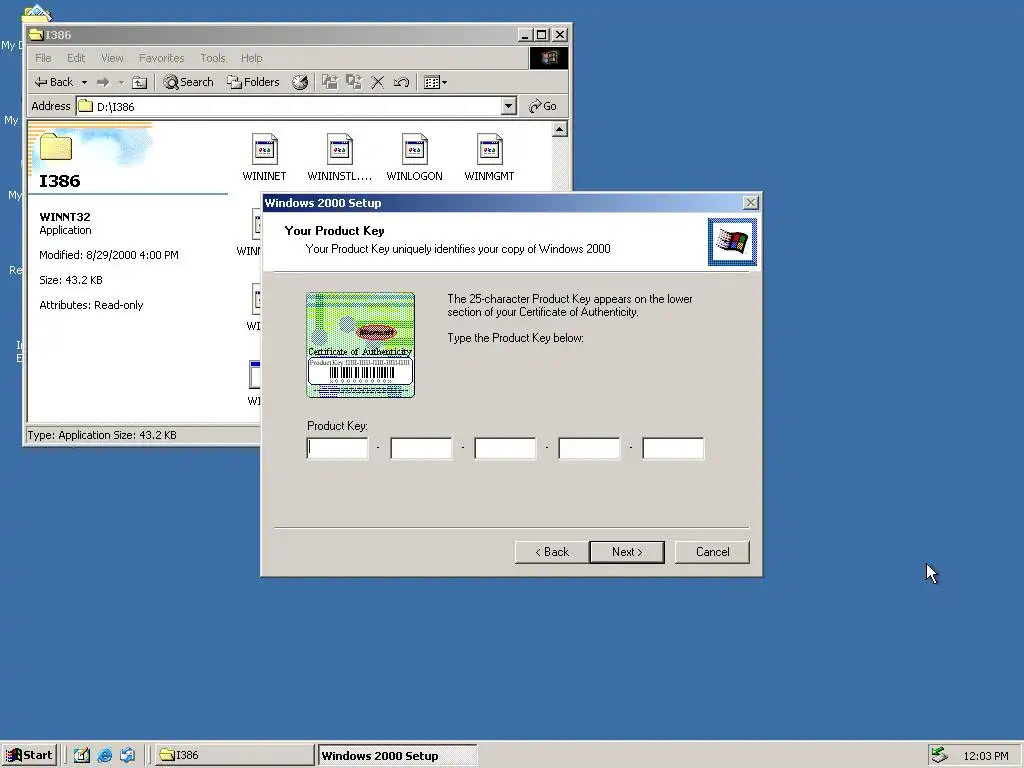Screen dimensions: 1024x768
Task: Maximize the I386 Explorer window
Action: tap(541, 35)
